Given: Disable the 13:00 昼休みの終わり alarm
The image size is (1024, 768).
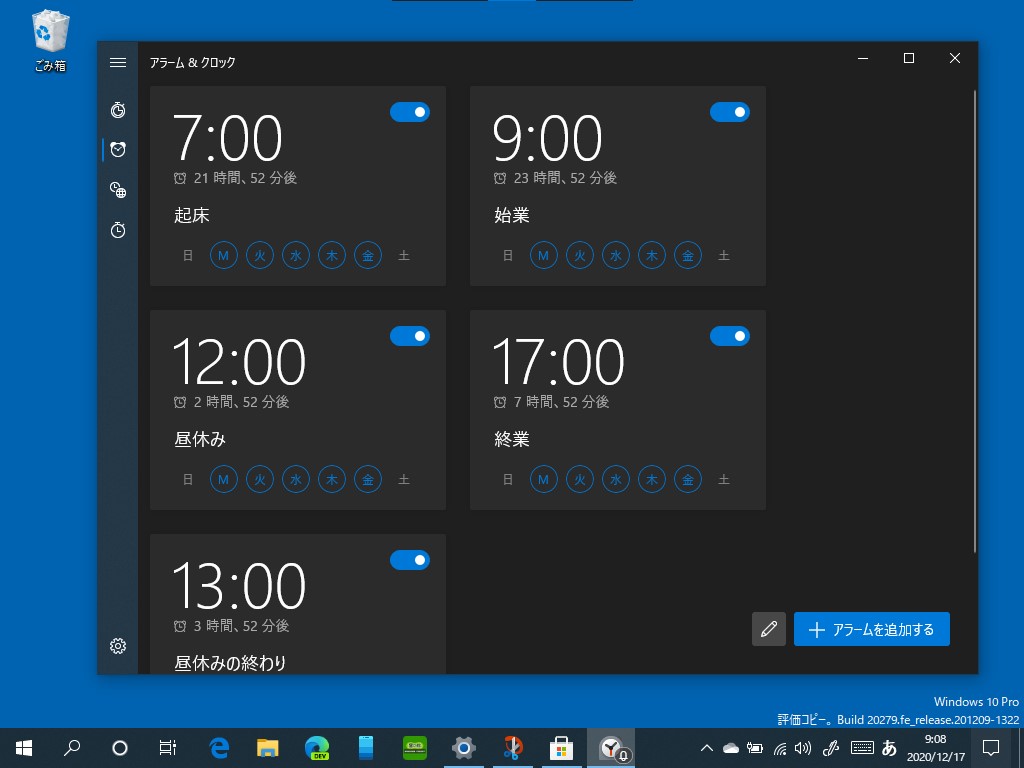Looking at the screenshot, I should [x=410, y=560].
